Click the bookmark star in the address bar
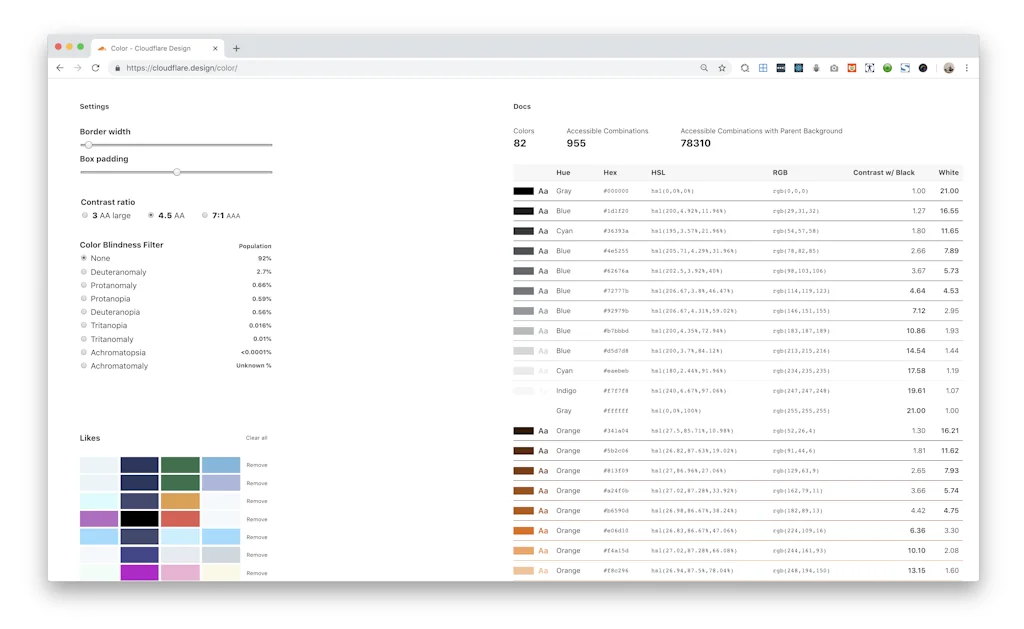Screen dimensions: 1024x629 click(722, 67)
